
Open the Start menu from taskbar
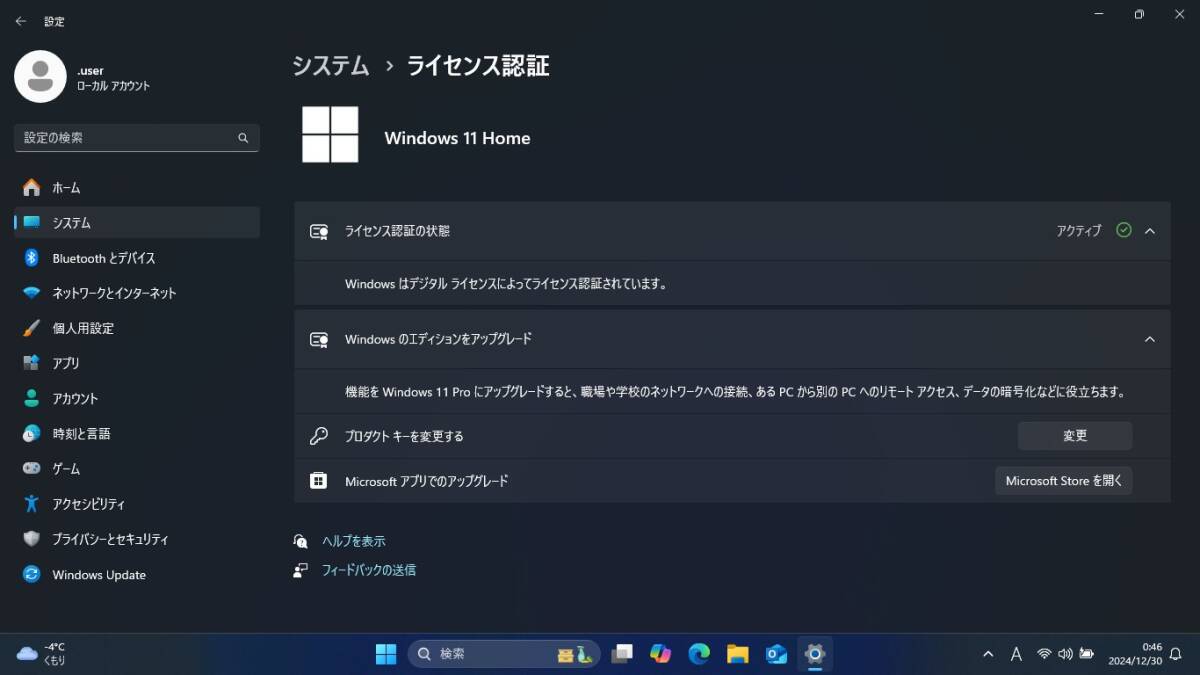(x=386, y=654)
